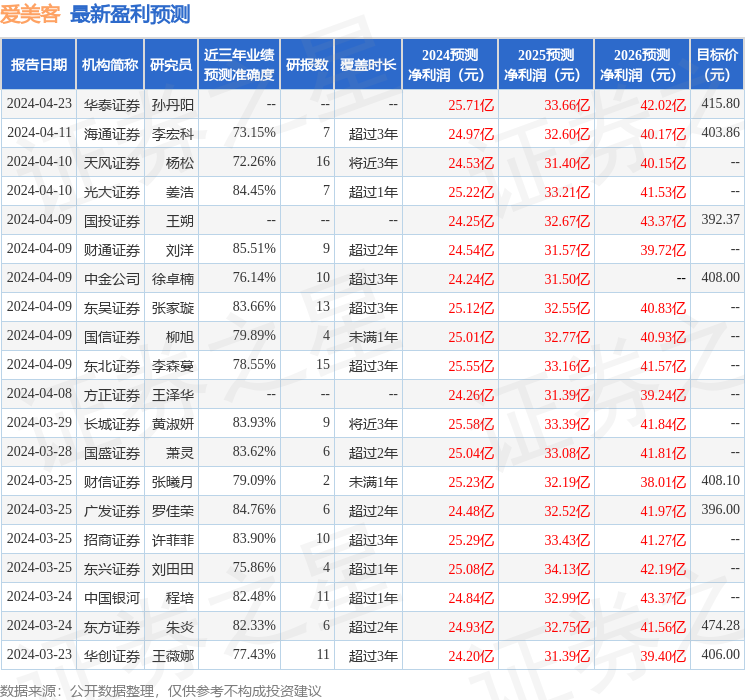
Task: Select the 中国银河 institution cell
Action: 112,598
